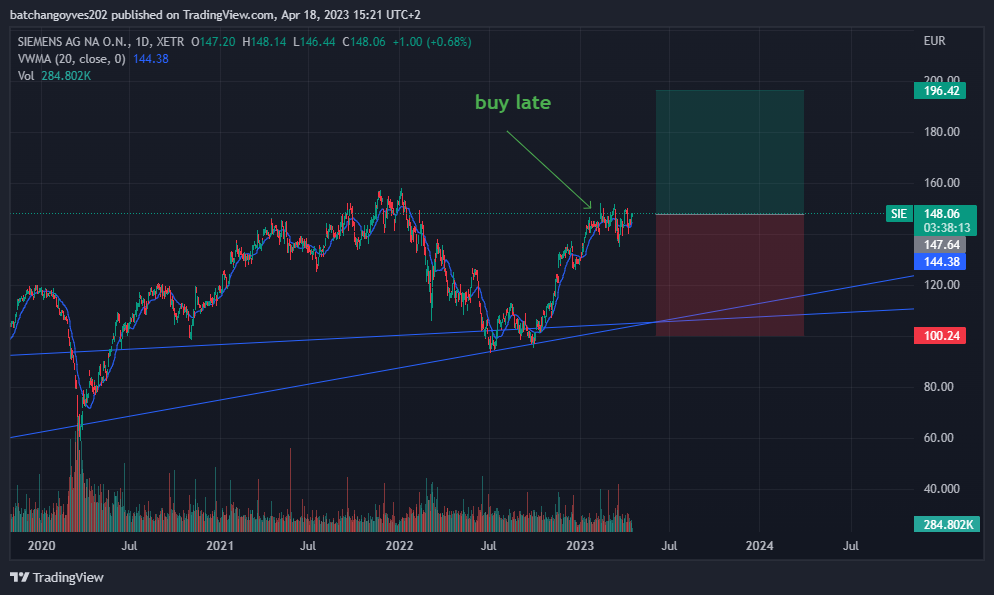Click the 2020 label on the time axis
The height and width of the screenshot is (595, 994).
pos(41,546)
